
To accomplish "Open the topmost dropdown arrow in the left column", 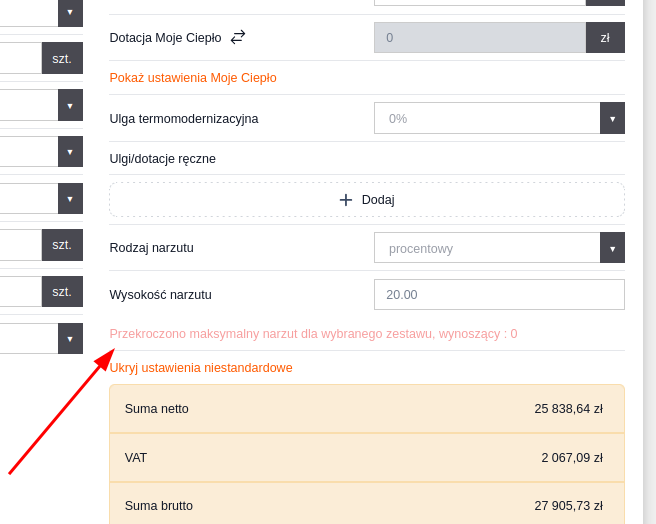I will [x=70, y=12].
